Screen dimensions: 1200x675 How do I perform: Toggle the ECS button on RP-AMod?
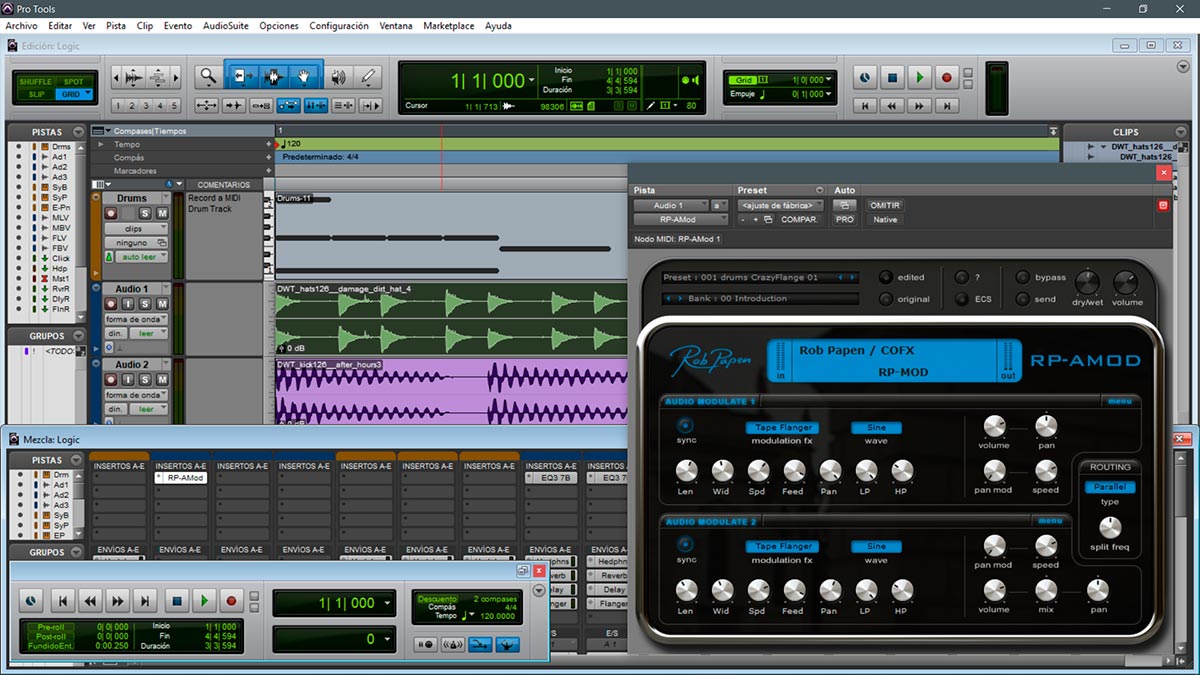pyautogui.click(x=960, y=298)
